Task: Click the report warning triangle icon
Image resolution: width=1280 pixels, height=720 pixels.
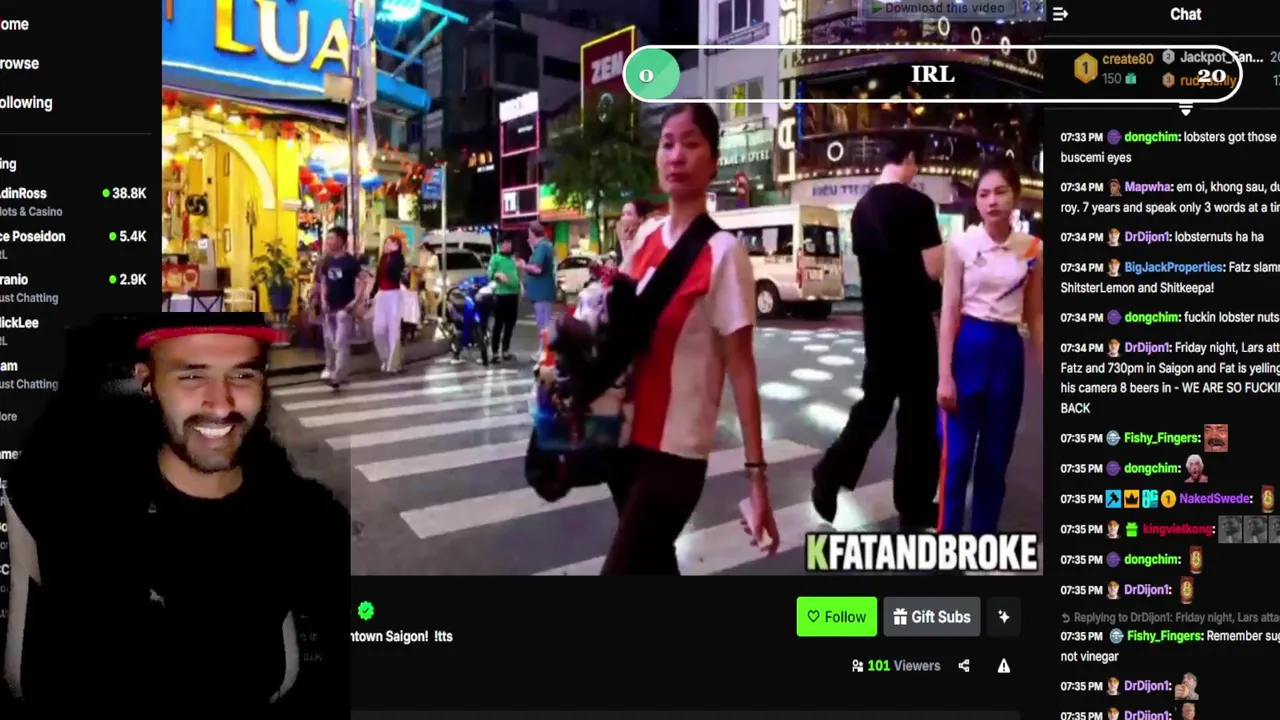Action: point(1003,666)
